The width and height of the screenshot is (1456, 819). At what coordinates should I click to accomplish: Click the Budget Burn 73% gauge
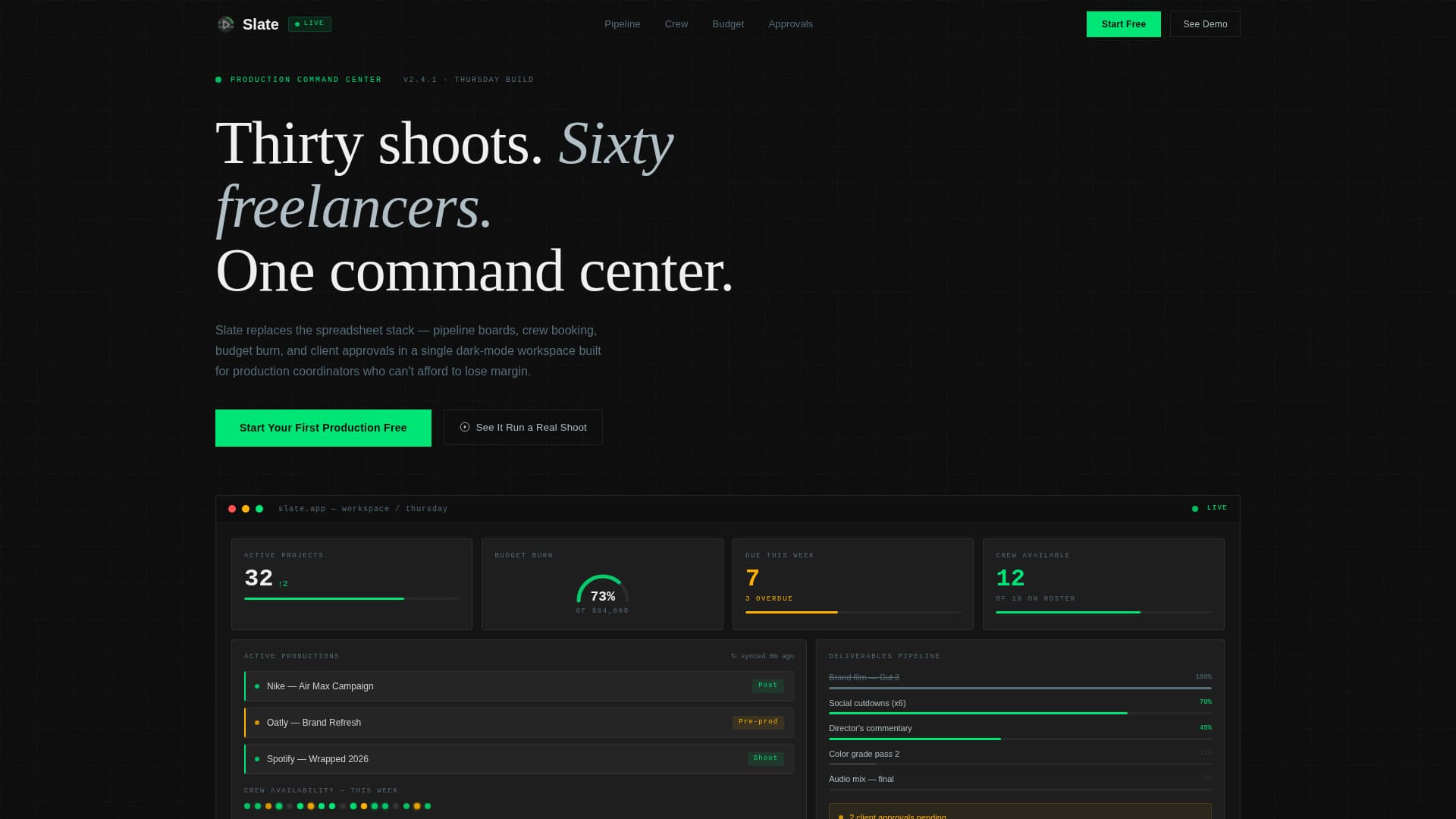coord(602,590)
